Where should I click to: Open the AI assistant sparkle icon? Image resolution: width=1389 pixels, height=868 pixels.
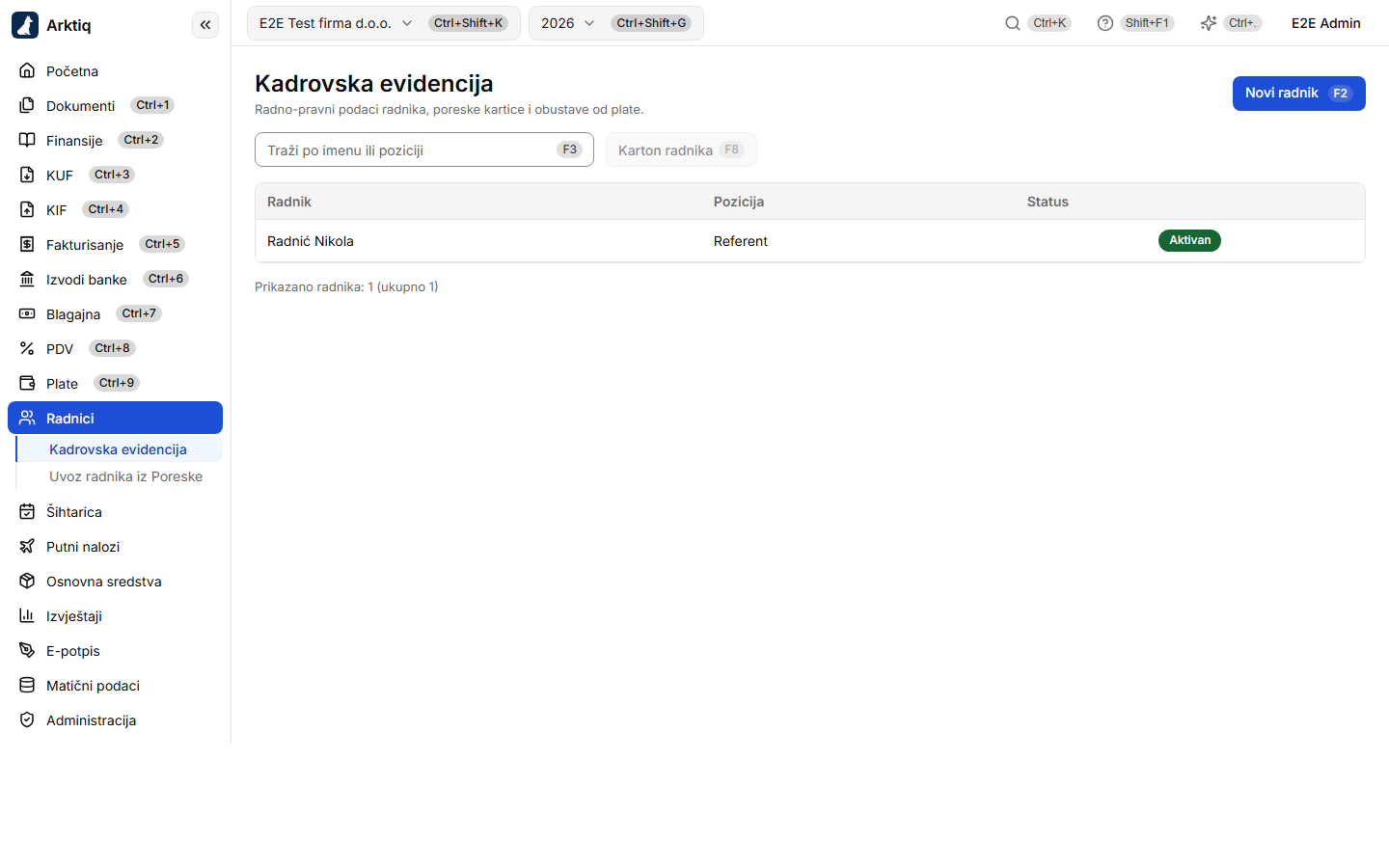tap(1208, 23)
